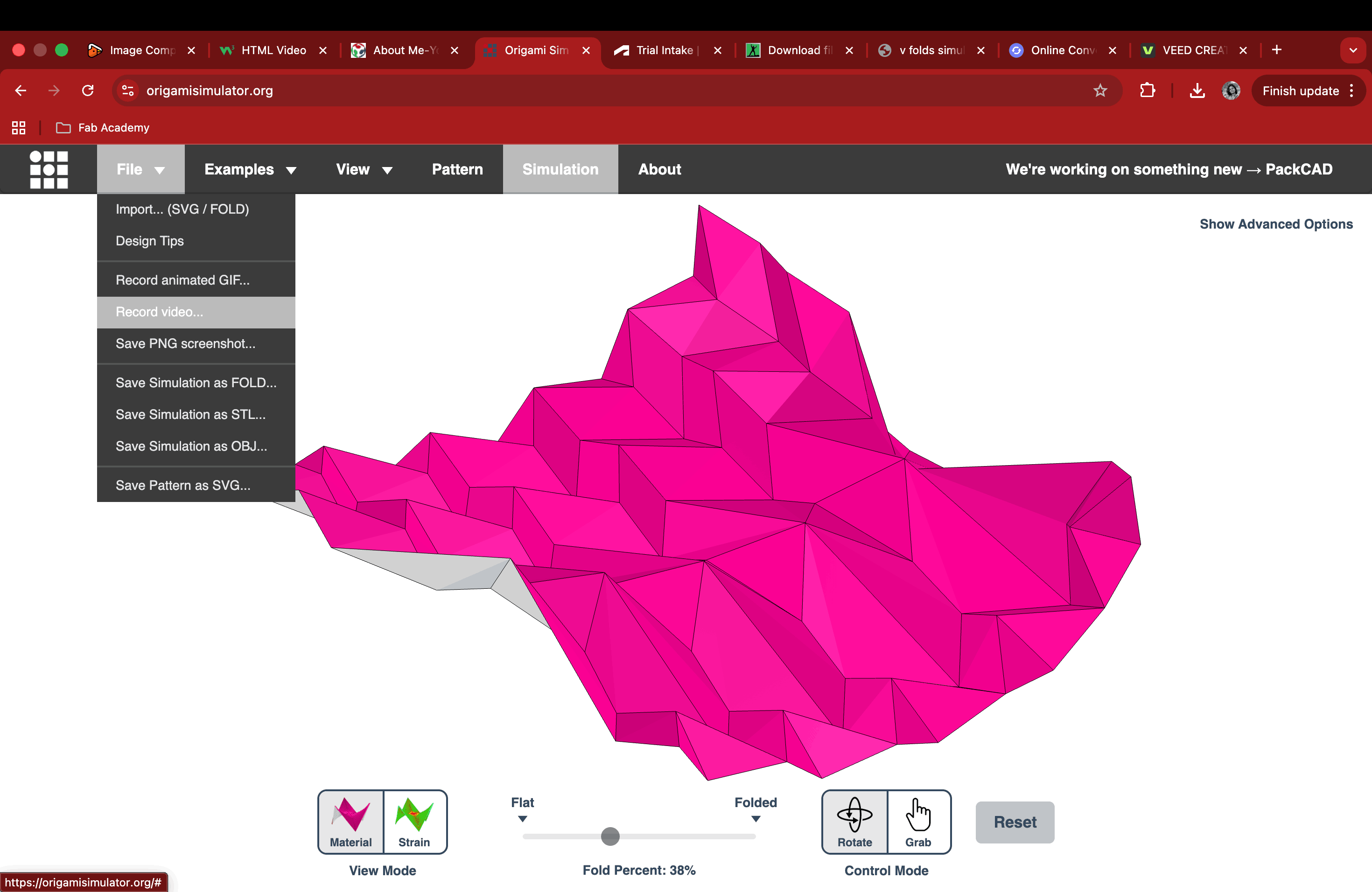
Task: Select the Strain view mode icon
Action: coord(414,821)
